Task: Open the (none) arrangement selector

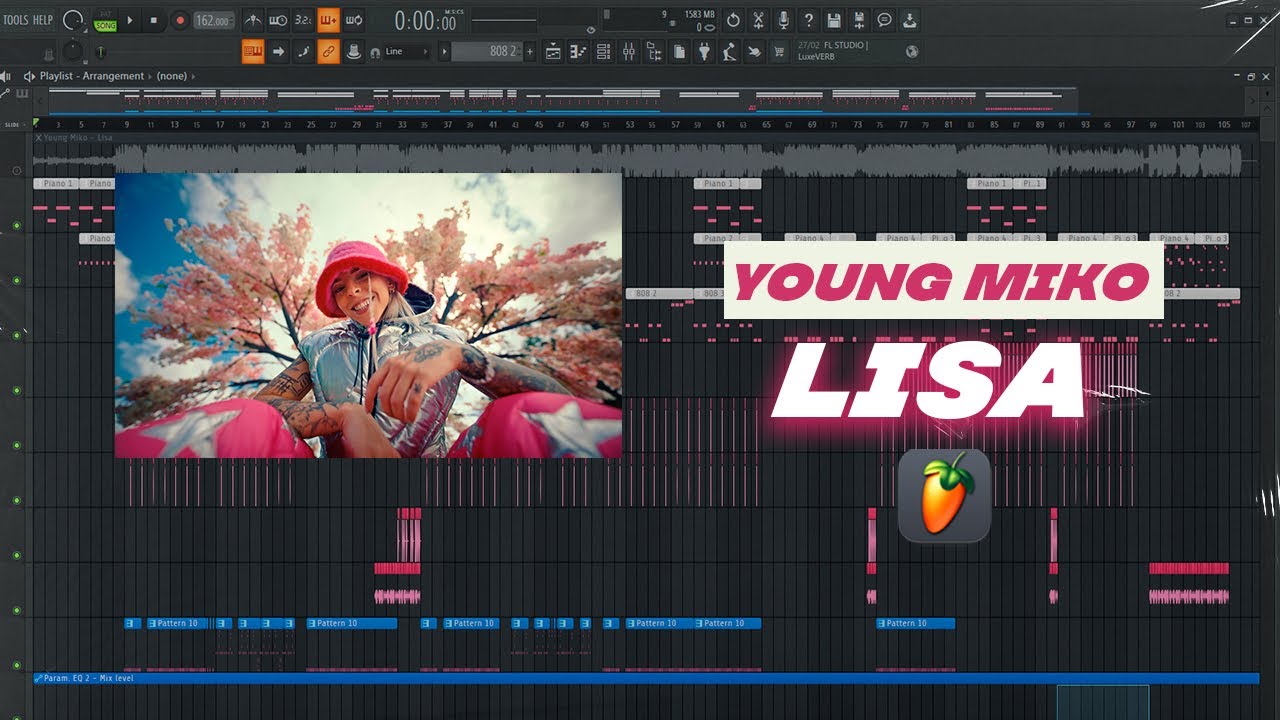Action: (173, 76)
